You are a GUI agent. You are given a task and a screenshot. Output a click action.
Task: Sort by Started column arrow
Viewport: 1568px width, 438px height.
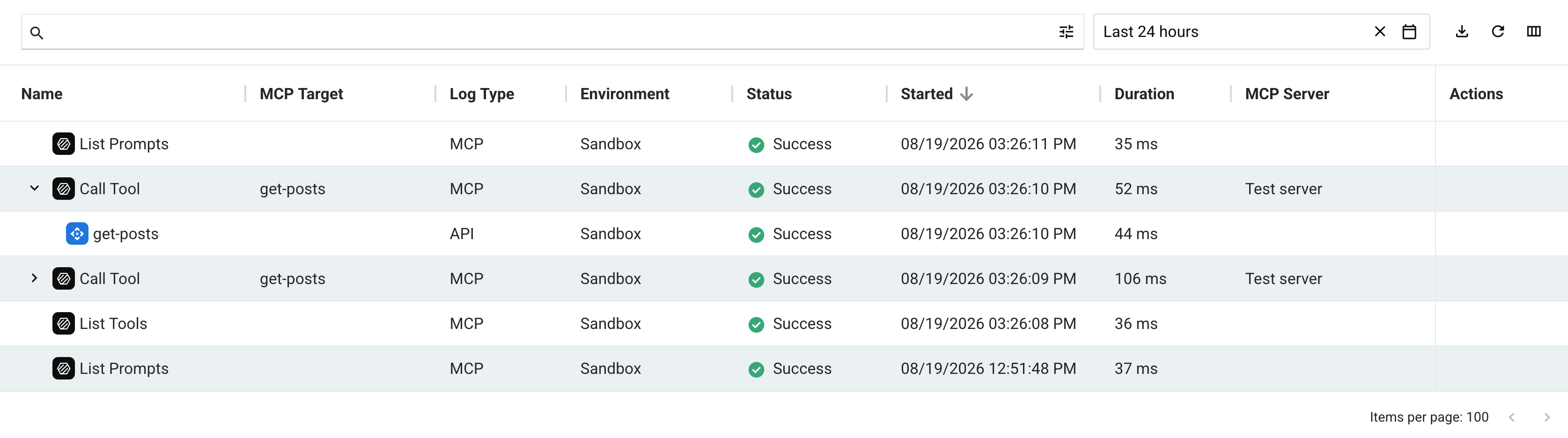[x=967, y=95]
